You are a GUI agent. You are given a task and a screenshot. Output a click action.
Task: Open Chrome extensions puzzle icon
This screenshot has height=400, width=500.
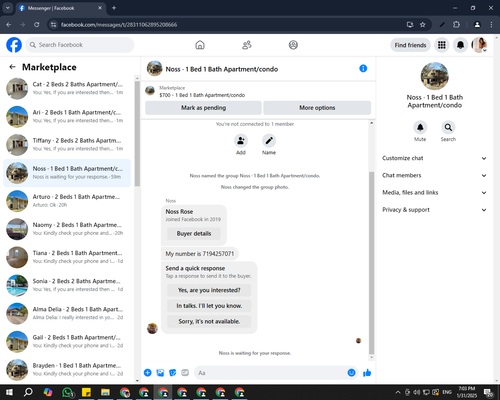coord(456,25)
